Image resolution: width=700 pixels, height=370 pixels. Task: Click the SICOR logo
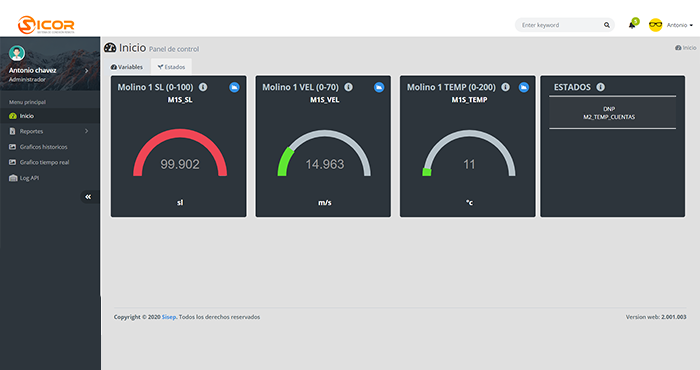coord(46,25)
